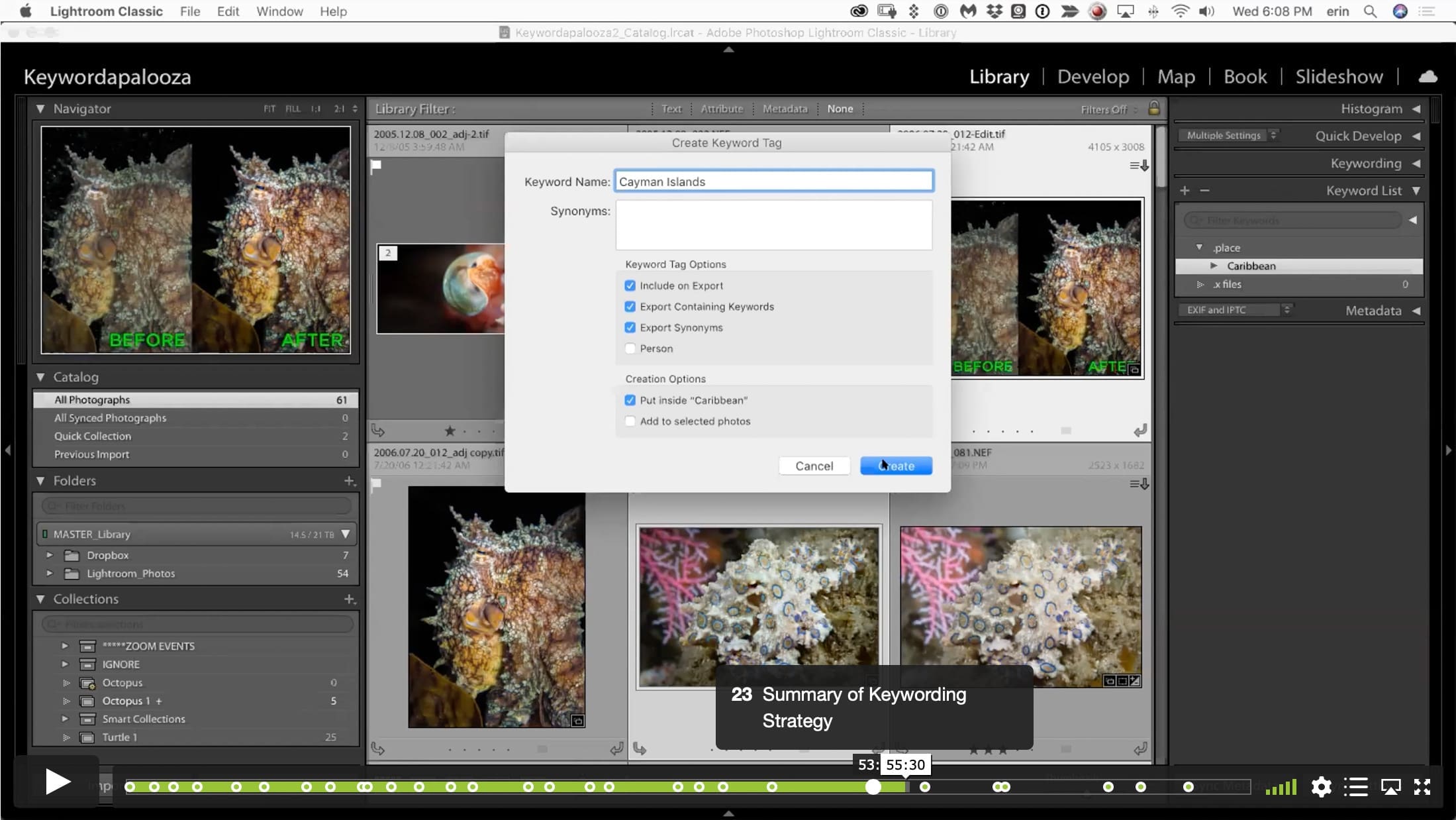1456x820 pixels.
Task: Expand the Dropbox folder
Action: 50,555
